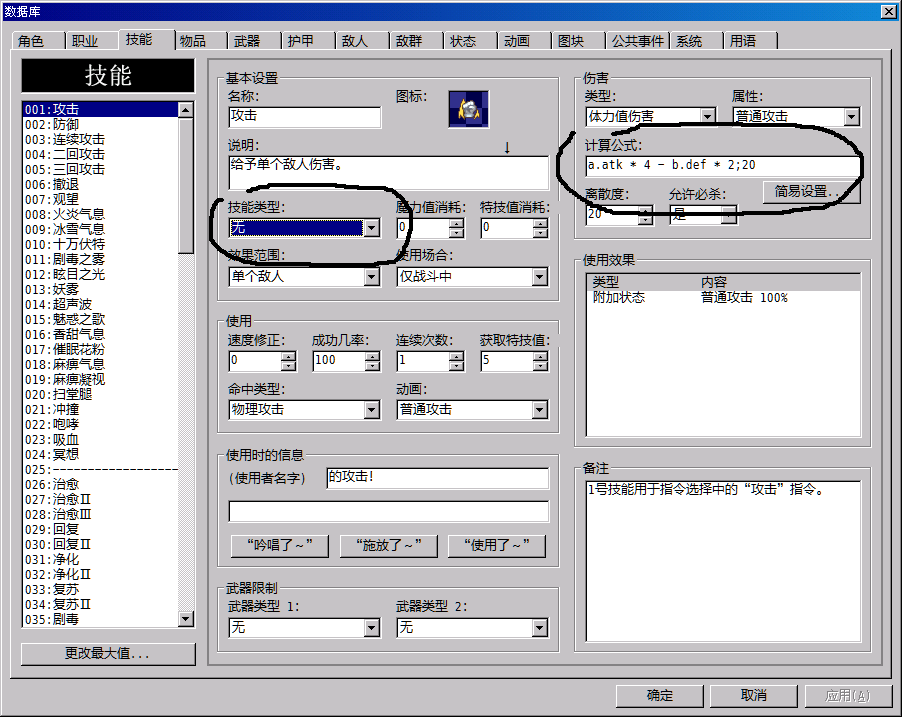Decrease the 获取特技值 spinner value

(x=540, y=366)
